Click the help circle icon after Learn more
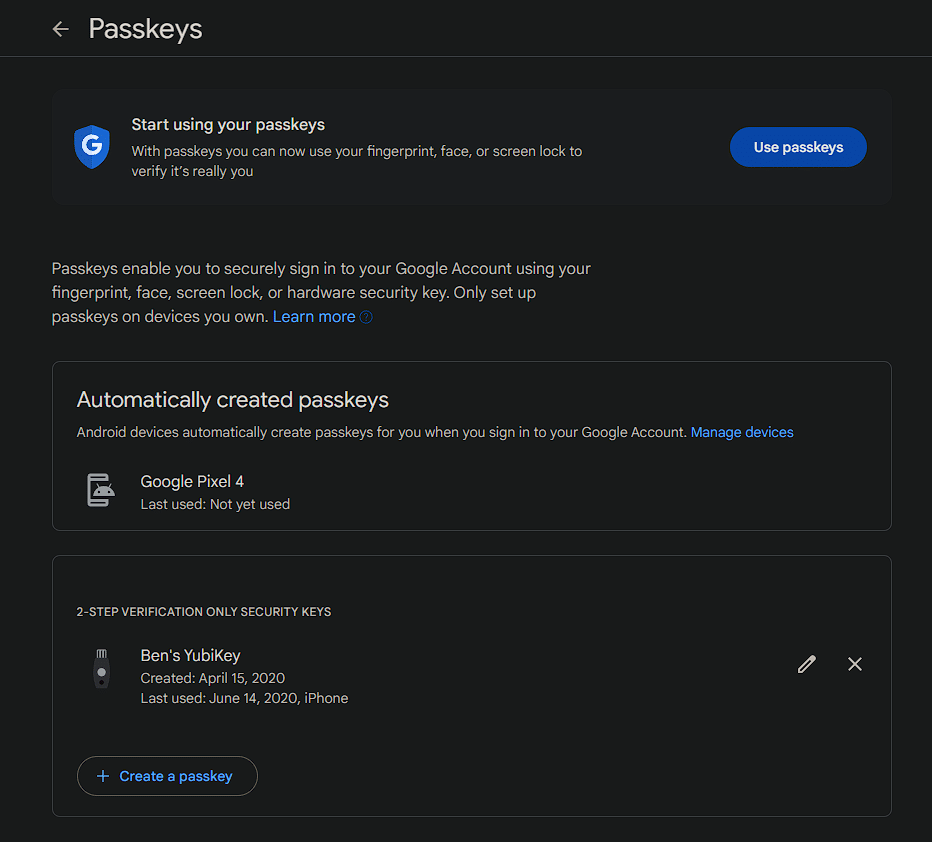The width and height of the screenshot is (932, 842). [x=366, y=317]
